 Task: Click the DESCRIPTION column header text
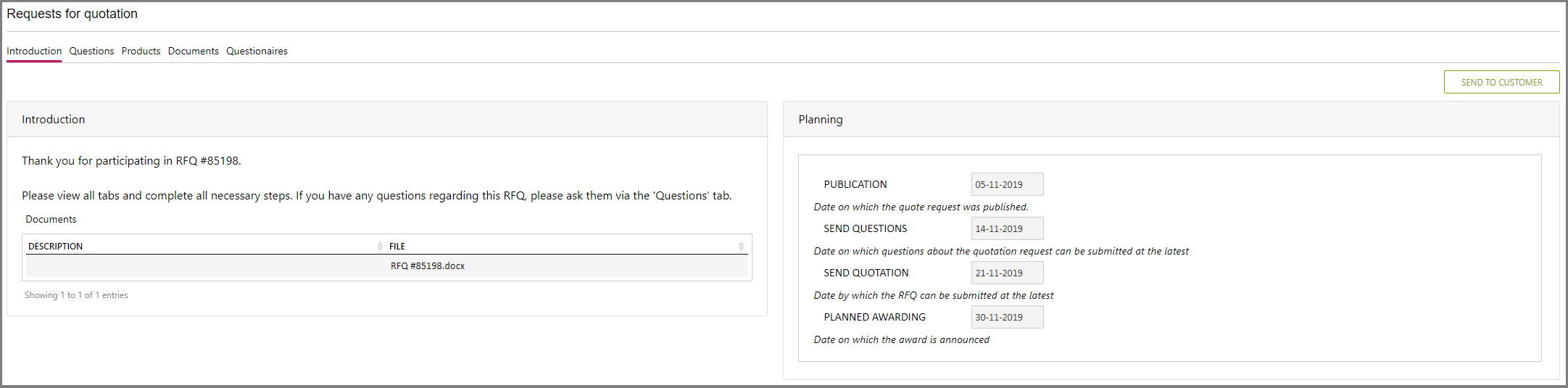pos(56,247)
